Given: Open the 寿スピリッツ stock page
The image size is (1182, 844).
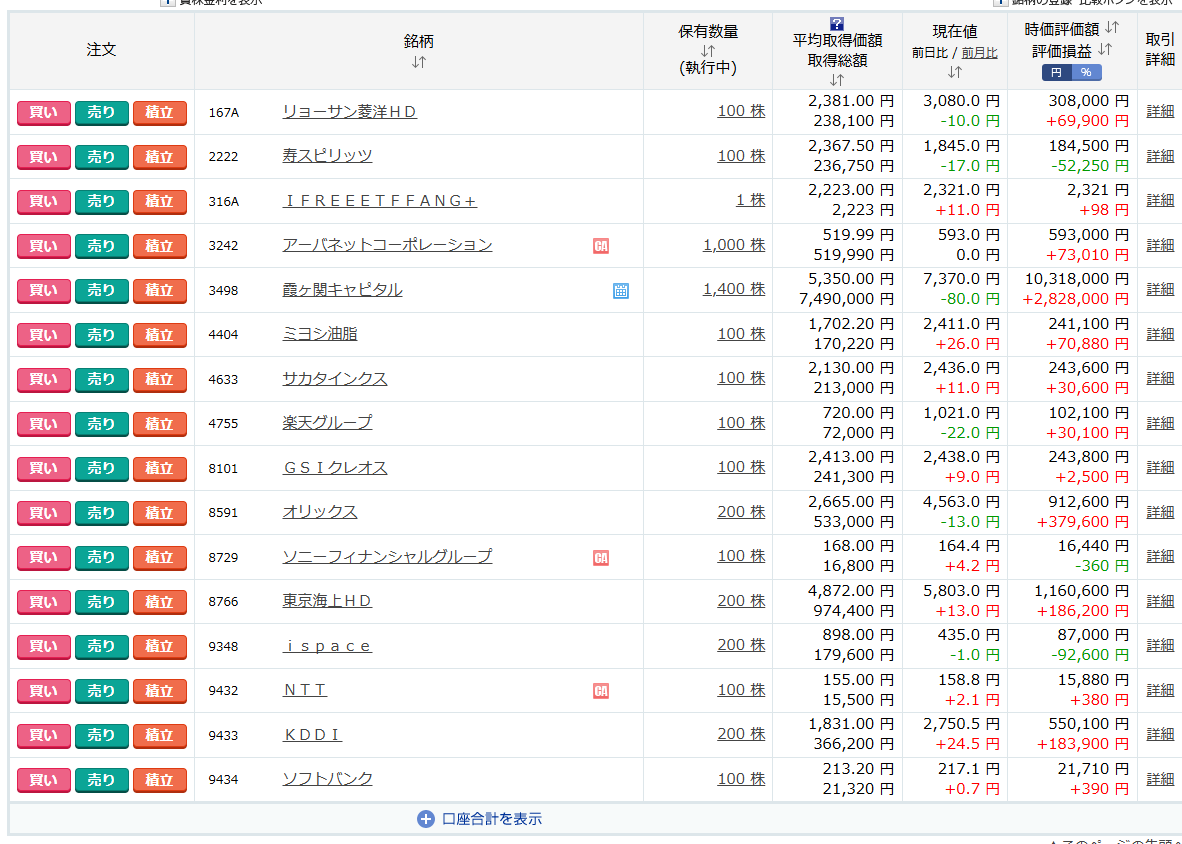Looking at the screenshot, I should (x=327, y=156).
